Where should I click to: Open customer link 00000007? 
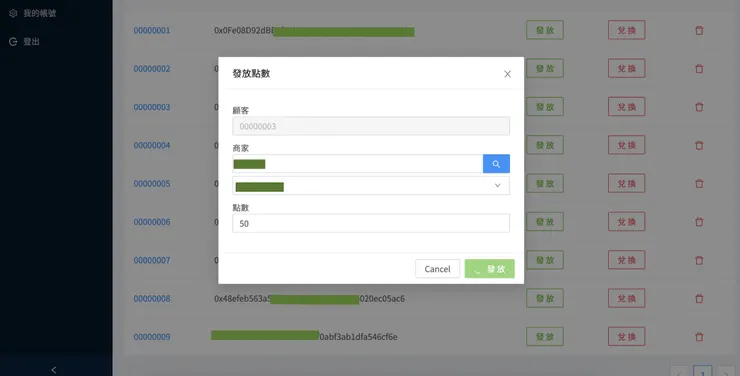[152, 260]
